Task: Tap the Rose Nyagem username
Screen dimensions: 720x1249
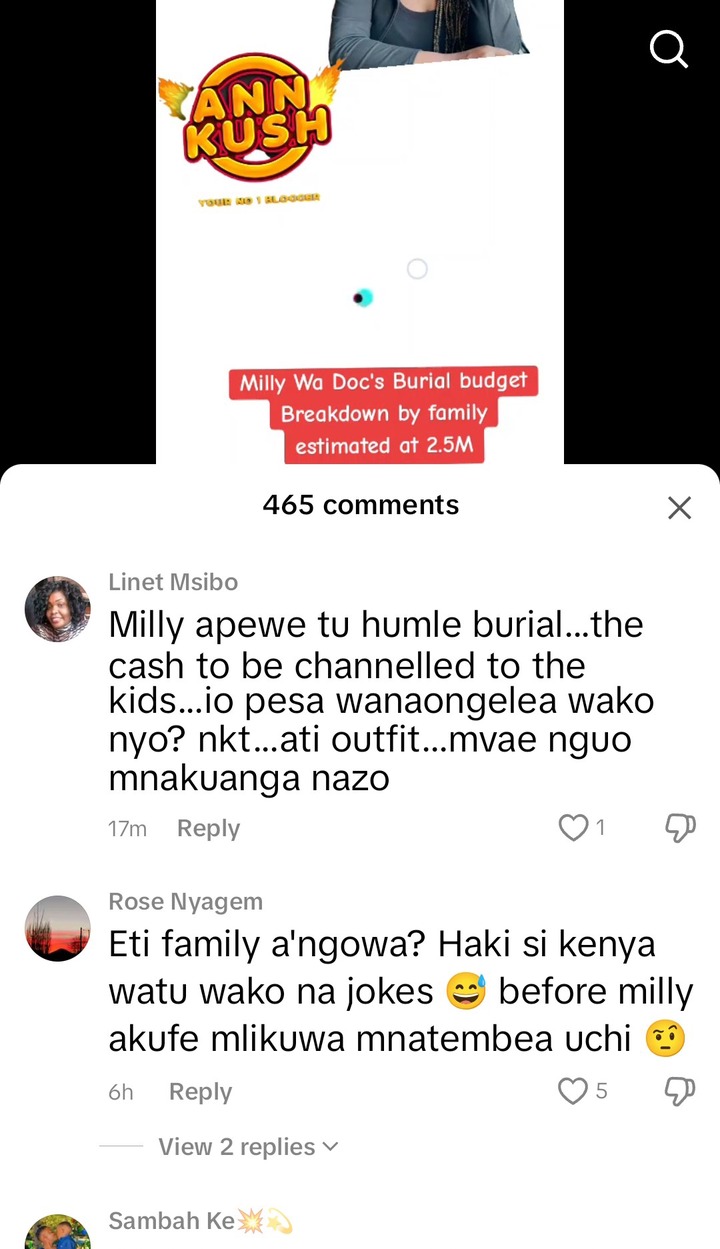Action: point(186,901)
